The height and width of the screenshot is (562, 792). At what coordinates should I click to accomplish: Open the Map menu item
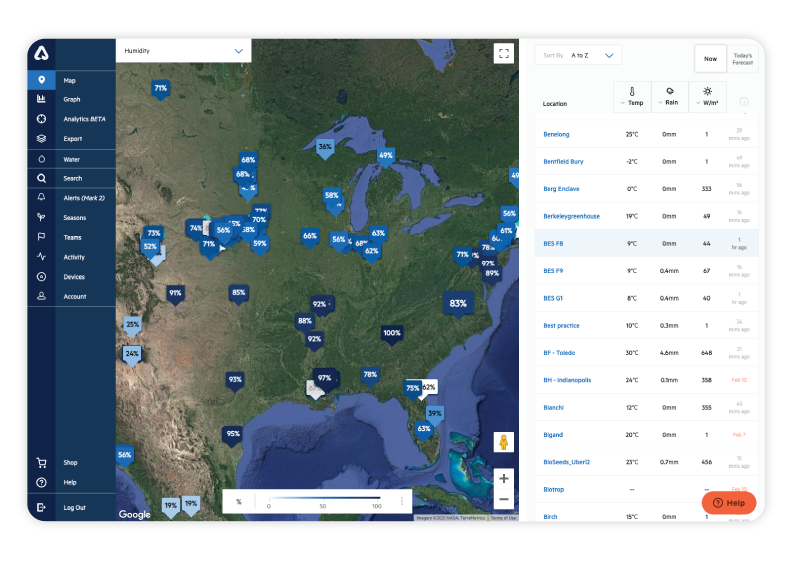coord(70,80)
